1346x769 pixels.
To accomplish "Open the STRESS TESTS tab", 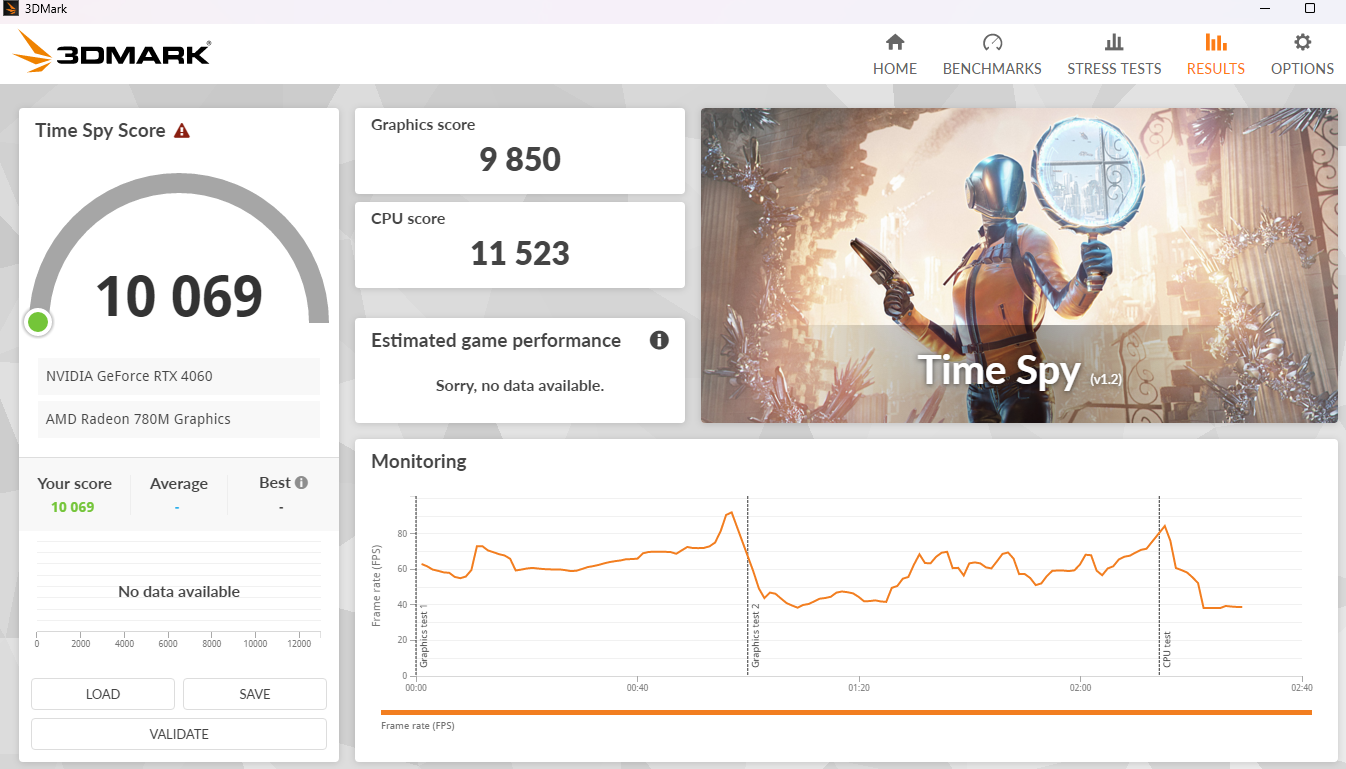I will 1114,54.
